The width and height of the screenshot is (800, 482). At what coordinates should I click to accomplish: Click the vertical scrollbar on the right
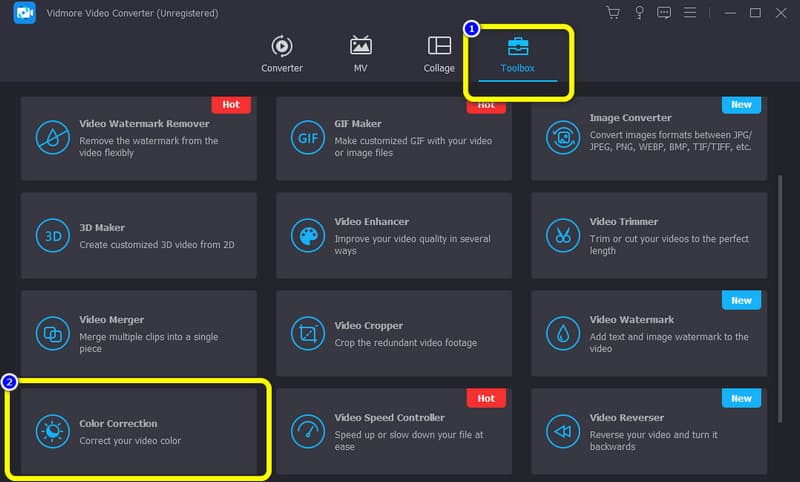click(x=779, y=260)
